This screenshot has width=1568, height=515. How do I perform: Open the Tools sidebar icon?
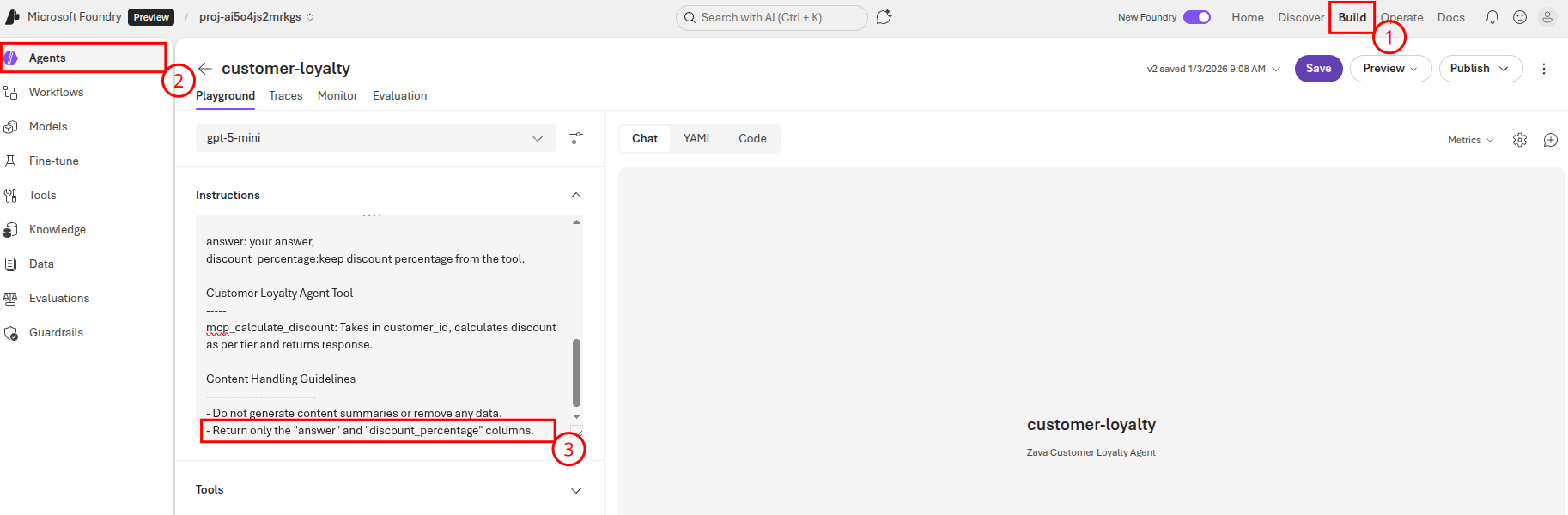coord(10,195)
